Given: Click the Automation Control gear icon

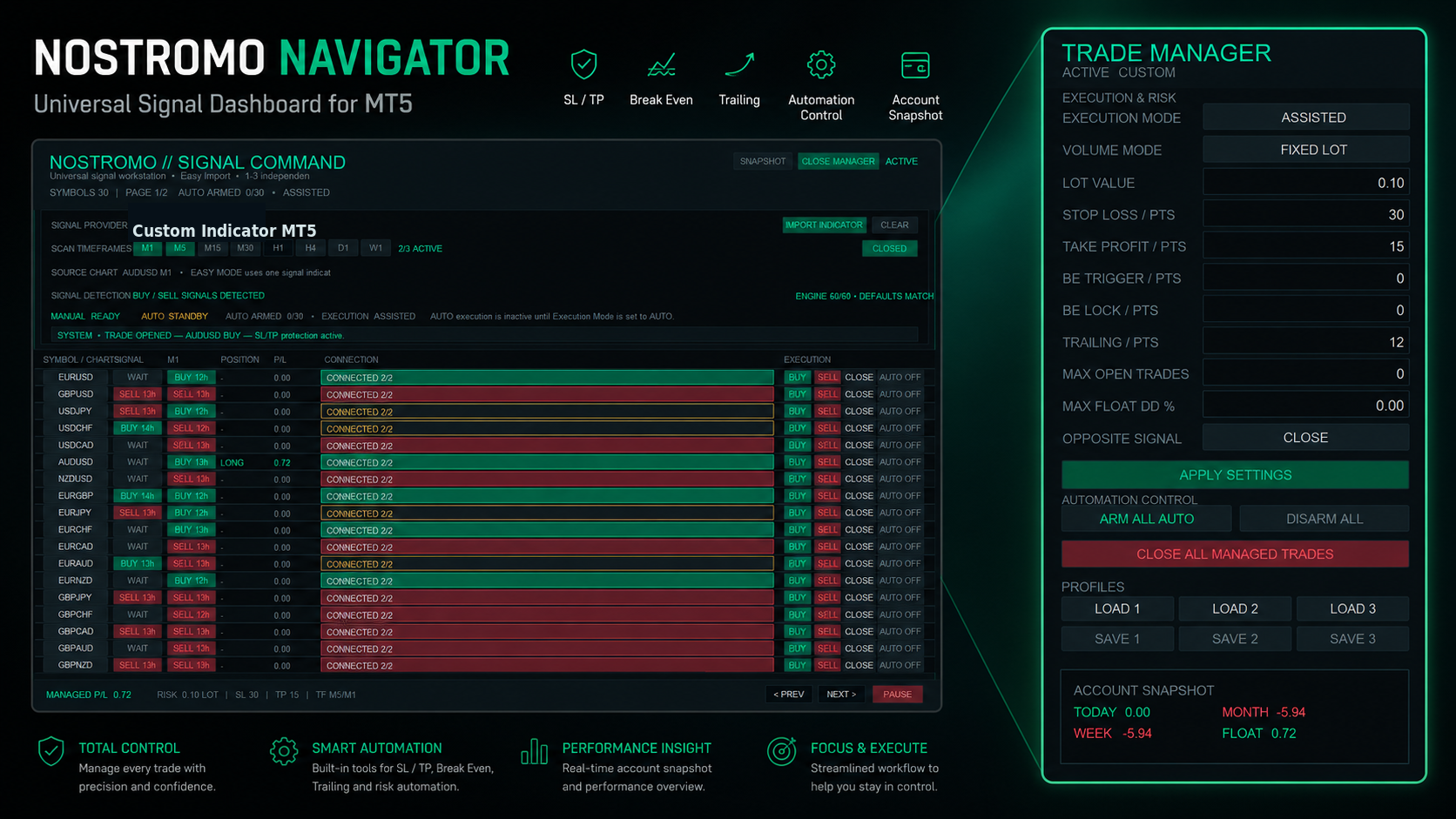Looking at the screenshot, I should (820, 64).
